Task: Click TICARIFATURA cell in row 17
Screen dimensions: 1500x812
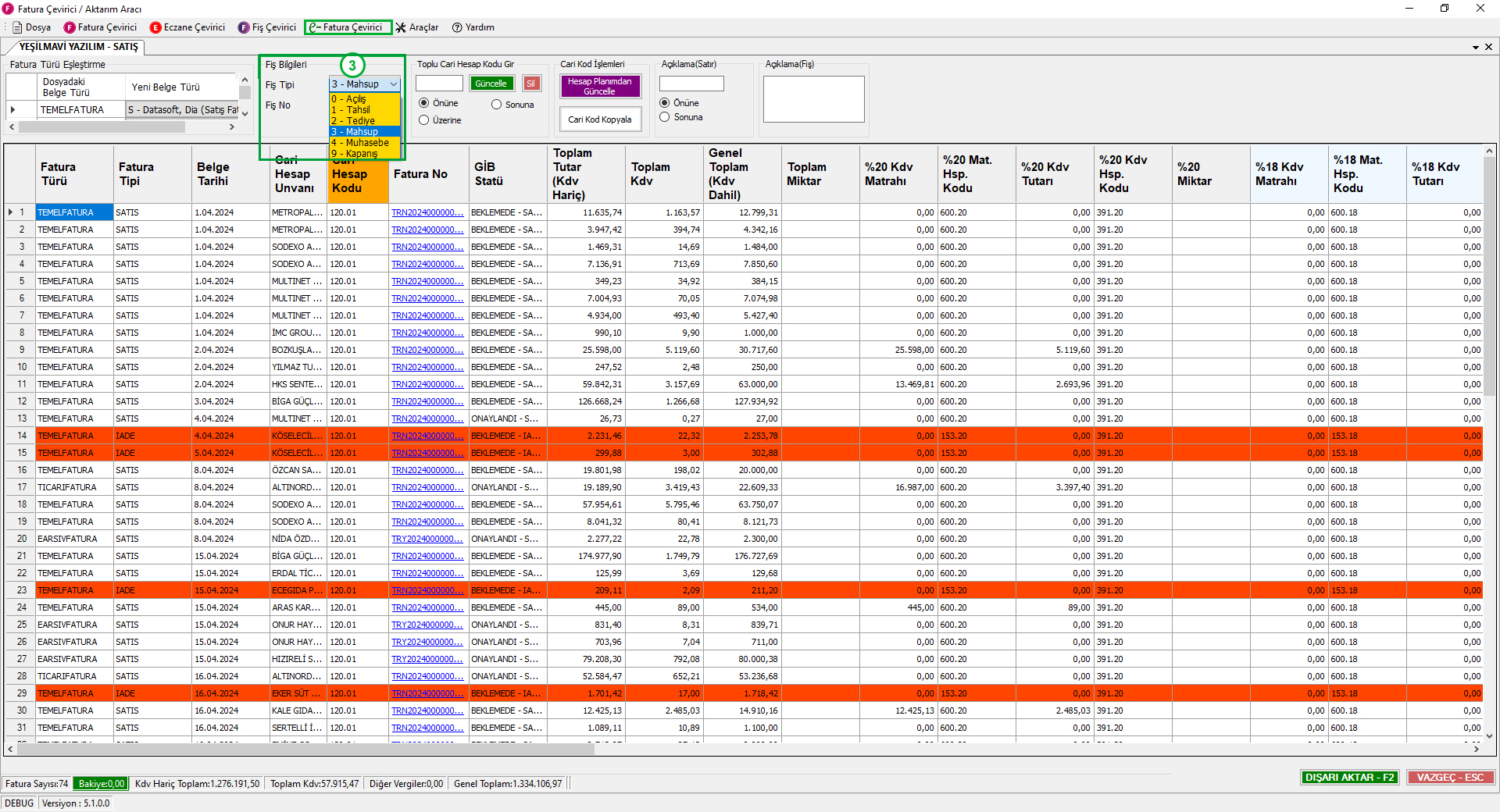Action: 74,487
